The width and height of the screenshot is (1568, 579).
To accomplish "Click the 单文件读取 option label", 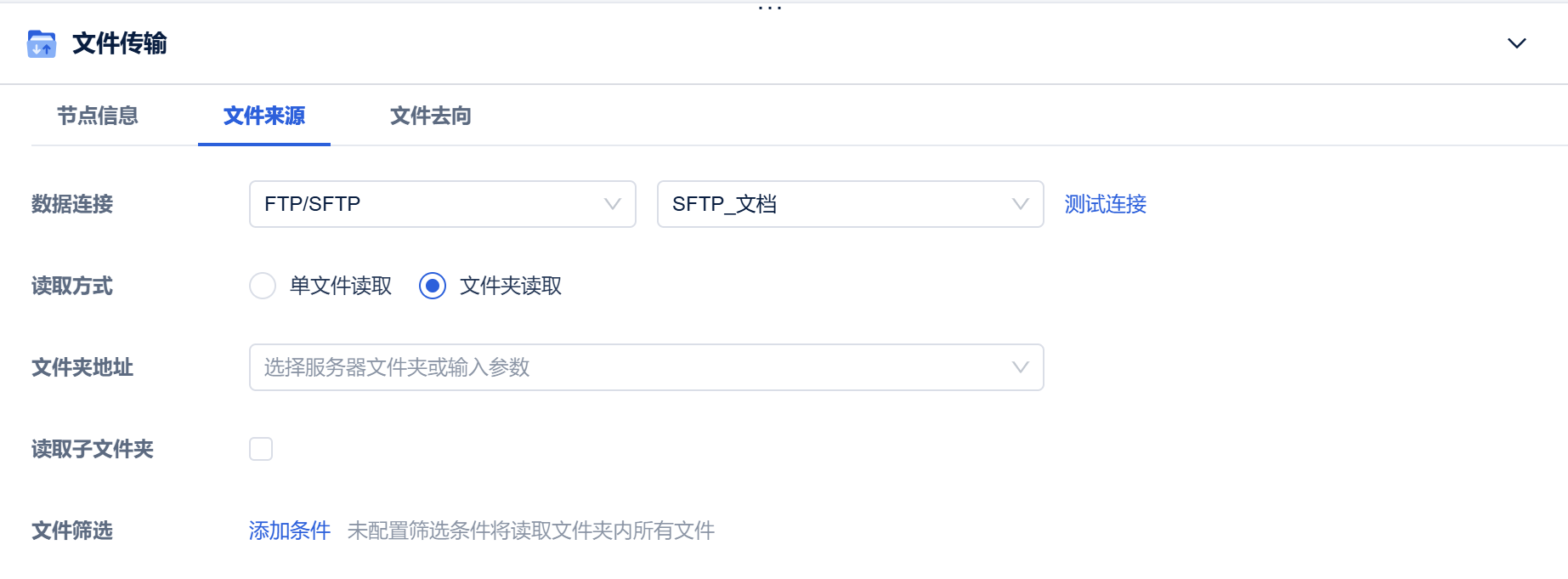I will coord(341,286).
